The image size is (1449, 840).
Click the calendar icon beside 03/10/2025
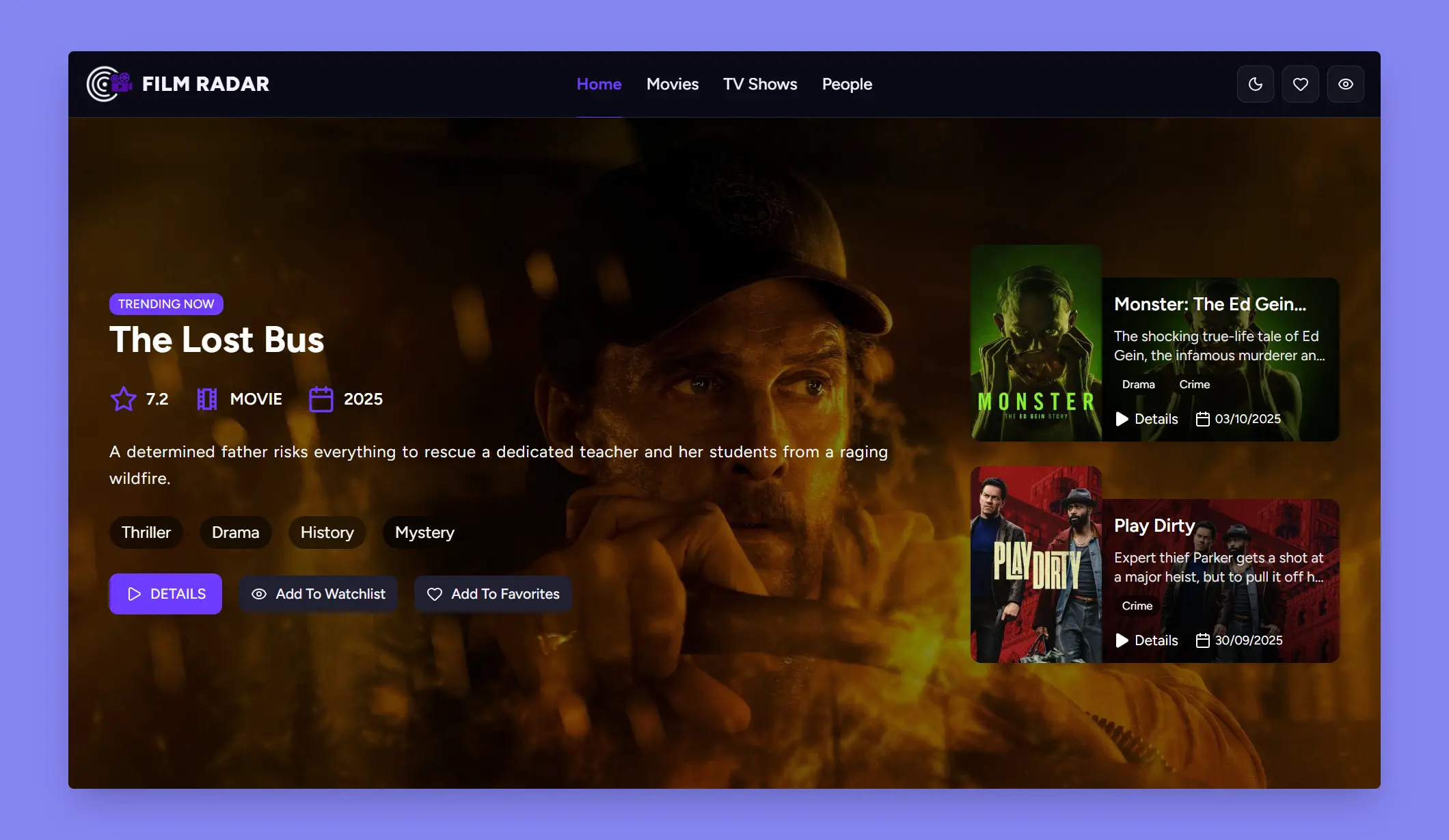[1203, 419]
